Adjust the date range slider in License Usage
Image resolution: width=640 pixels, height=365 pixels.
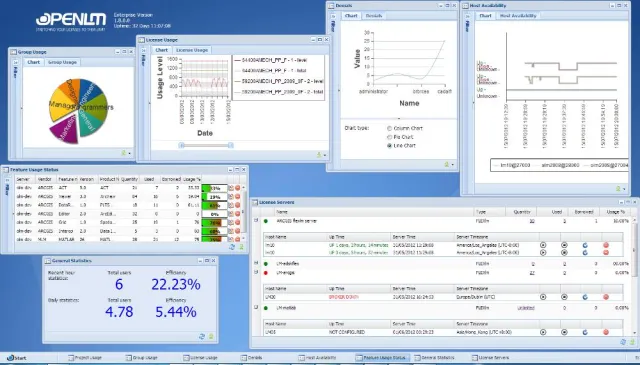click(206, 145)
